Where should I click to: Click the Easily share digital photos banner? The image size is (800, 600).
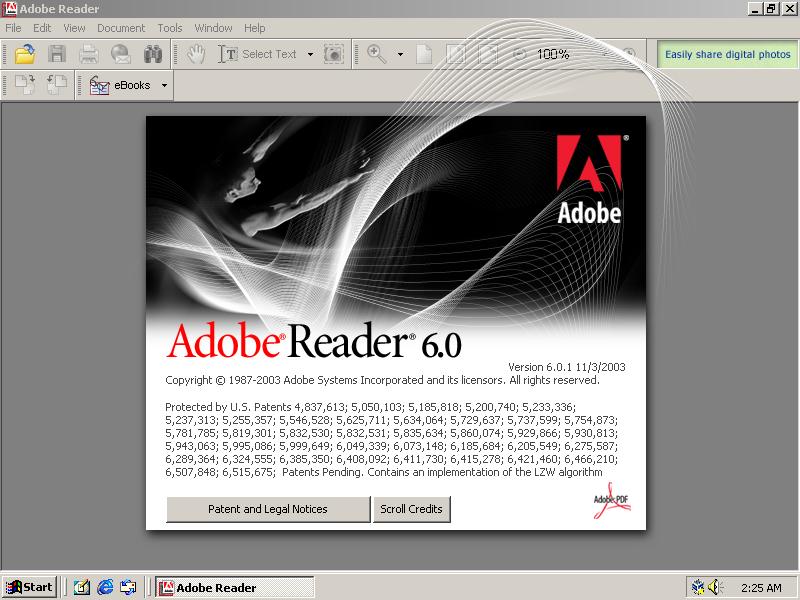coord(728,54)
